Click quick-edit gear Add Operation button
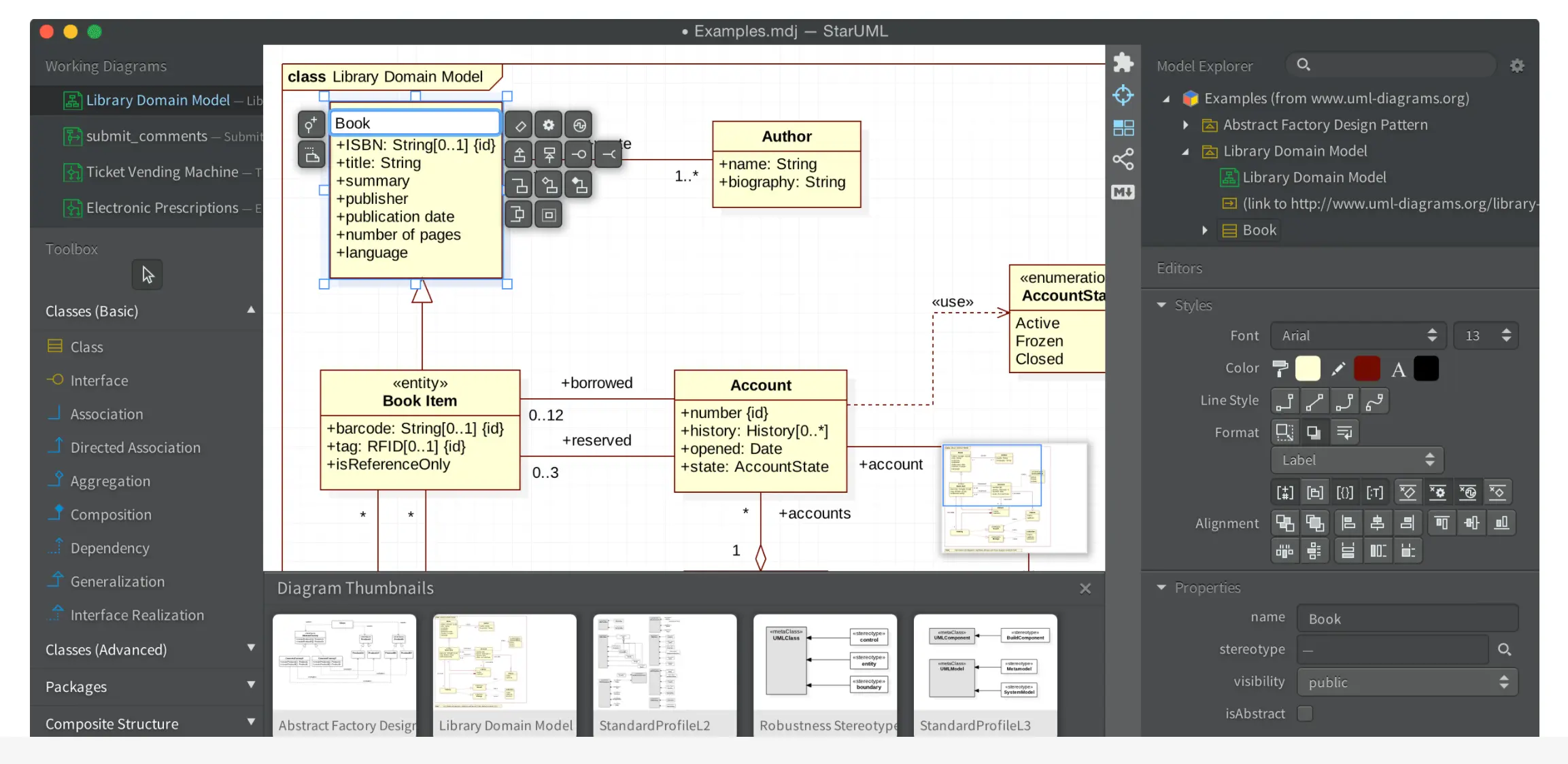Screen dimensions: 1568x764 [x=549, y=125]
